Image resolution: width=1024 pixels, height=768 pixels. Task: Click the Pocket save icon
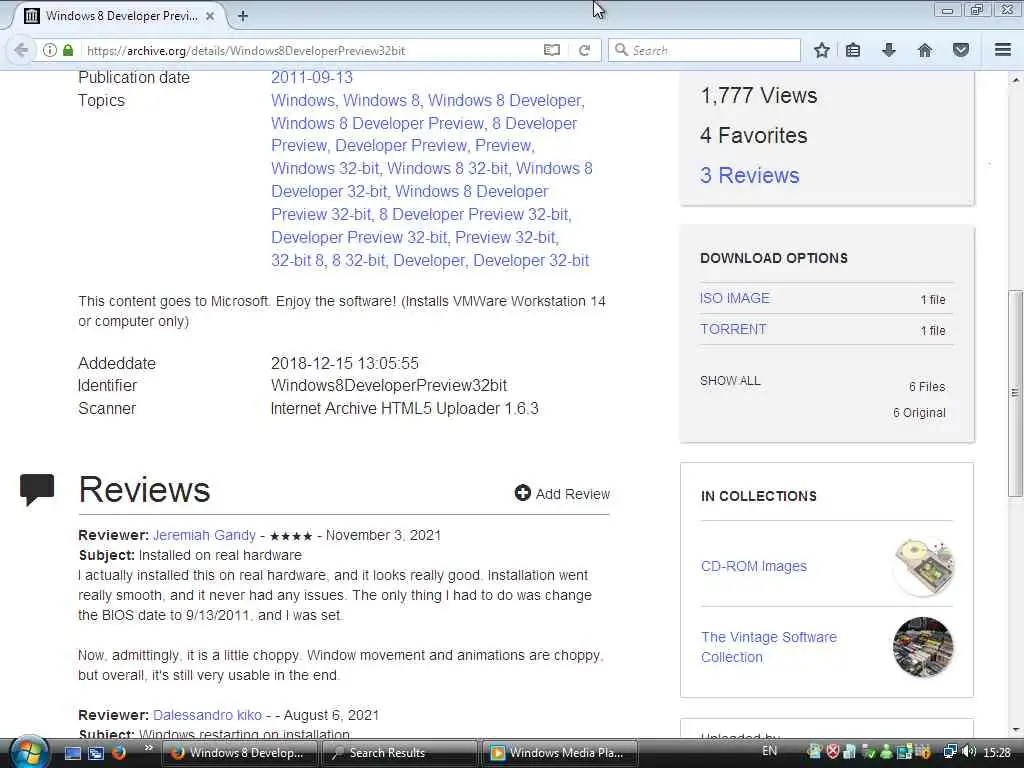[x=961, y=50]
